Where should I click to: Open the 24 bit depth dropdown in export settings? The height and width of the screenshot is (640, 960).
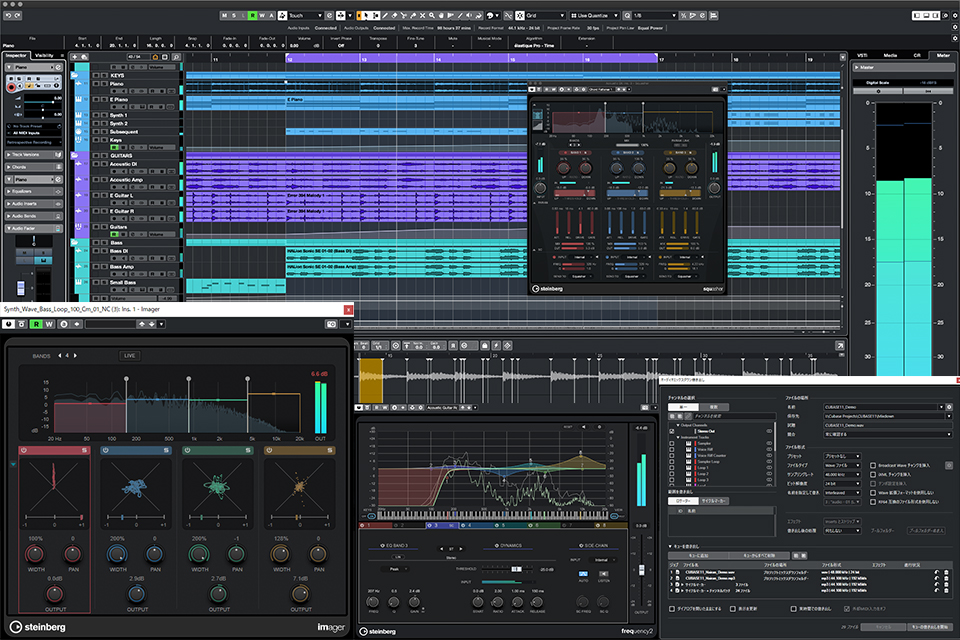(x=843, y=485)
